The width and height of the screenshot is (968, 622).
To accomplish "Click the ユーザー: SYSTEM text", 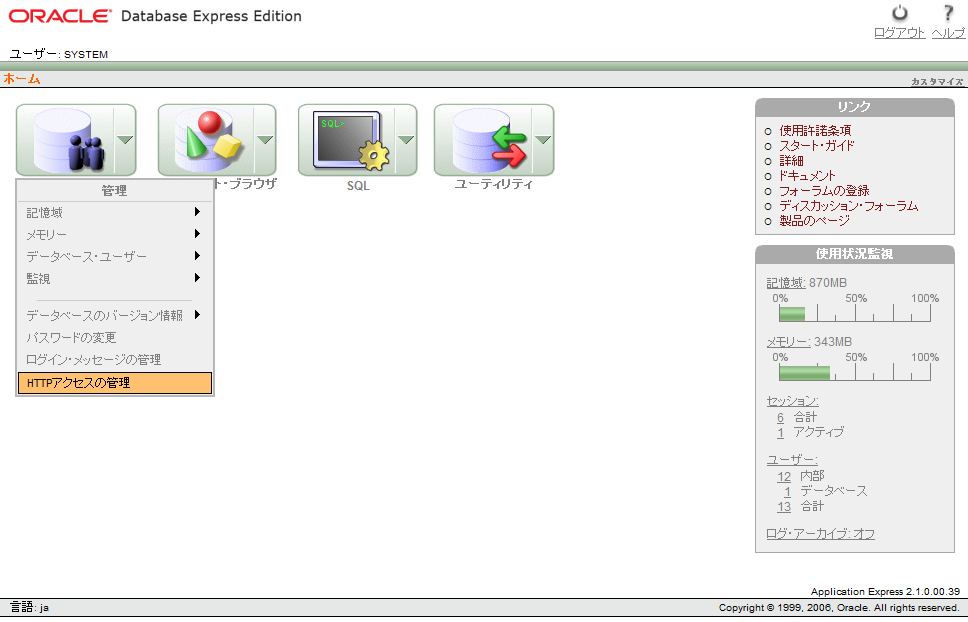I will (59, 54).
